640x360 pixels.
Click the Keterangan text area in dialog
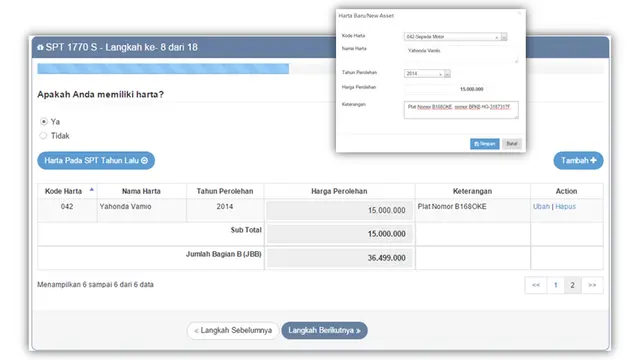(x=461, y=110)
